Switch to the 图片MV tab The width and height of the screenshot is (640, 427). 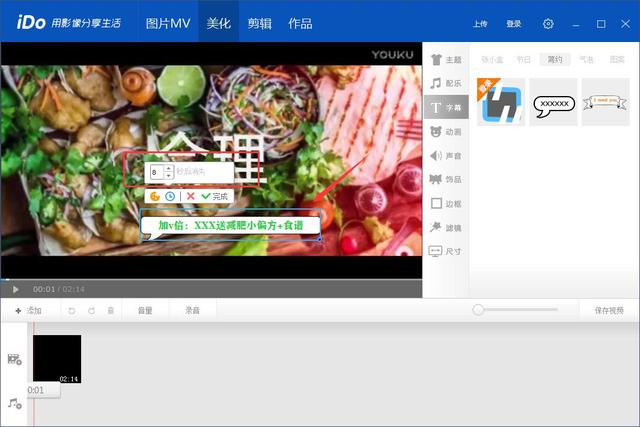click(x=168, y=23)
